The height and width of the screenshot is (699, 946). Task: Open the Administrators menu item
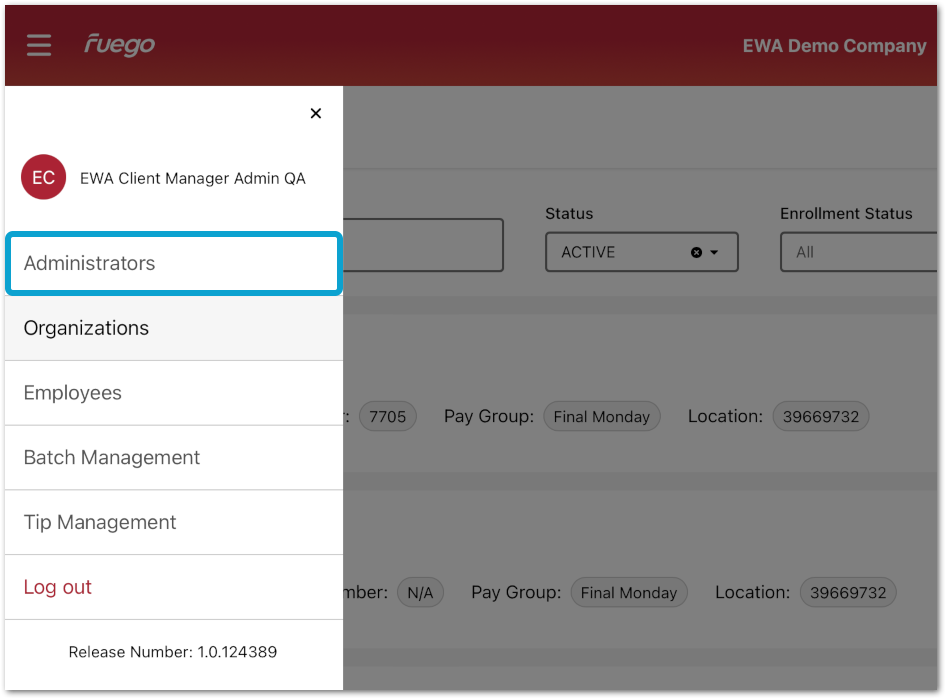pos(174,264)
